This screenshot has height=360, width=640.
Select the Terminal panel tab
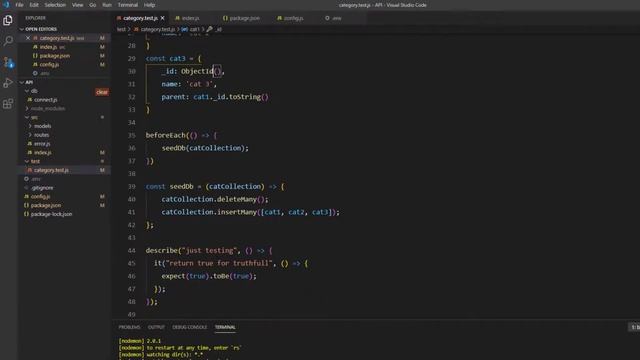225,327
